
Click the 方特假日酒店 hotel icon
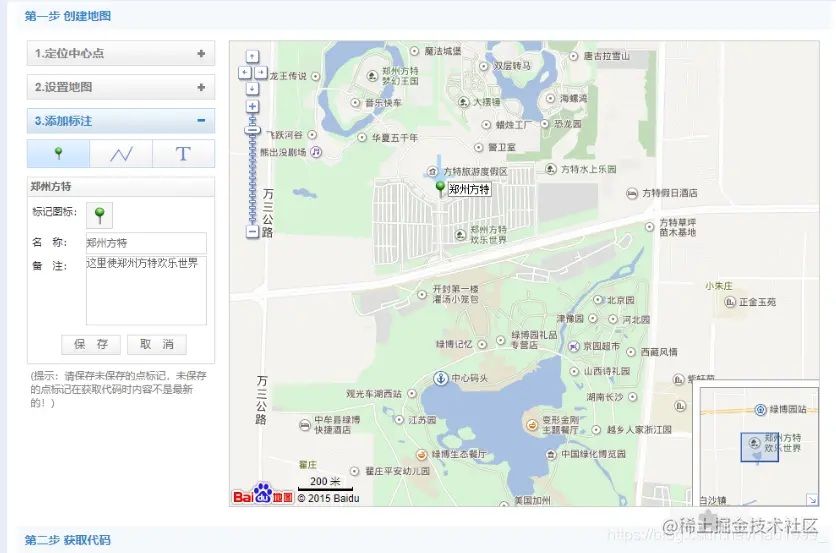(x=632, y=193)
